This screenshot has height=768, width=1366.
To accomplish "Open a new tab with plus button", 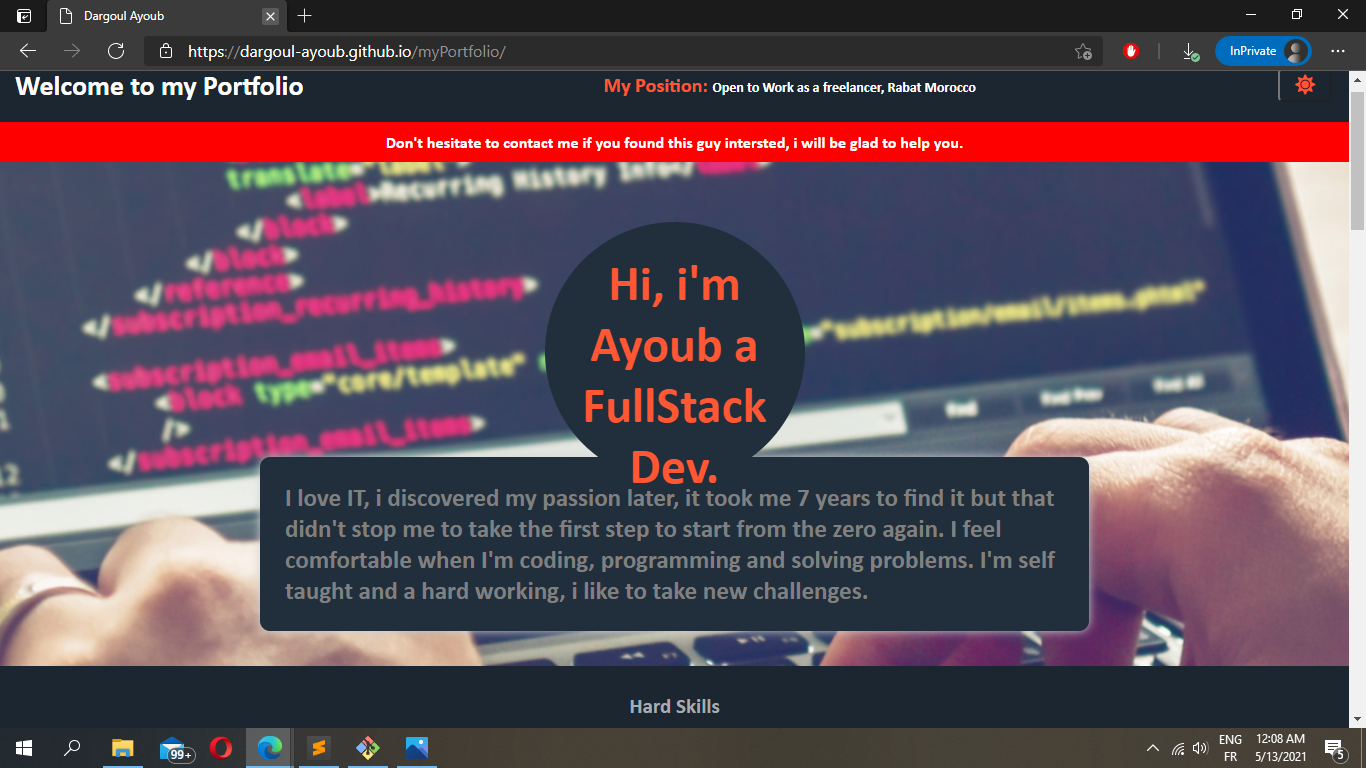I will click(305, 16).
